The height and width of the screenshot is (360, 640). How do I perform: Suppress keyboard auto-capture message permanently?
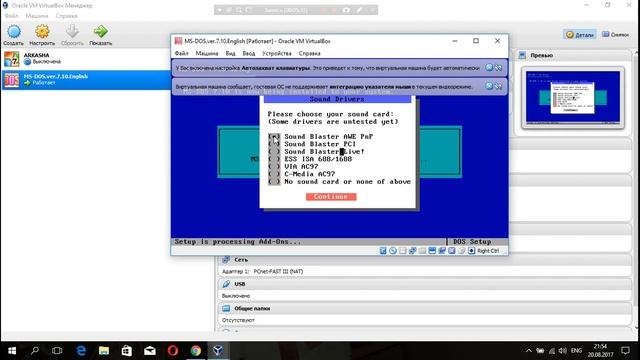[498, 68]
